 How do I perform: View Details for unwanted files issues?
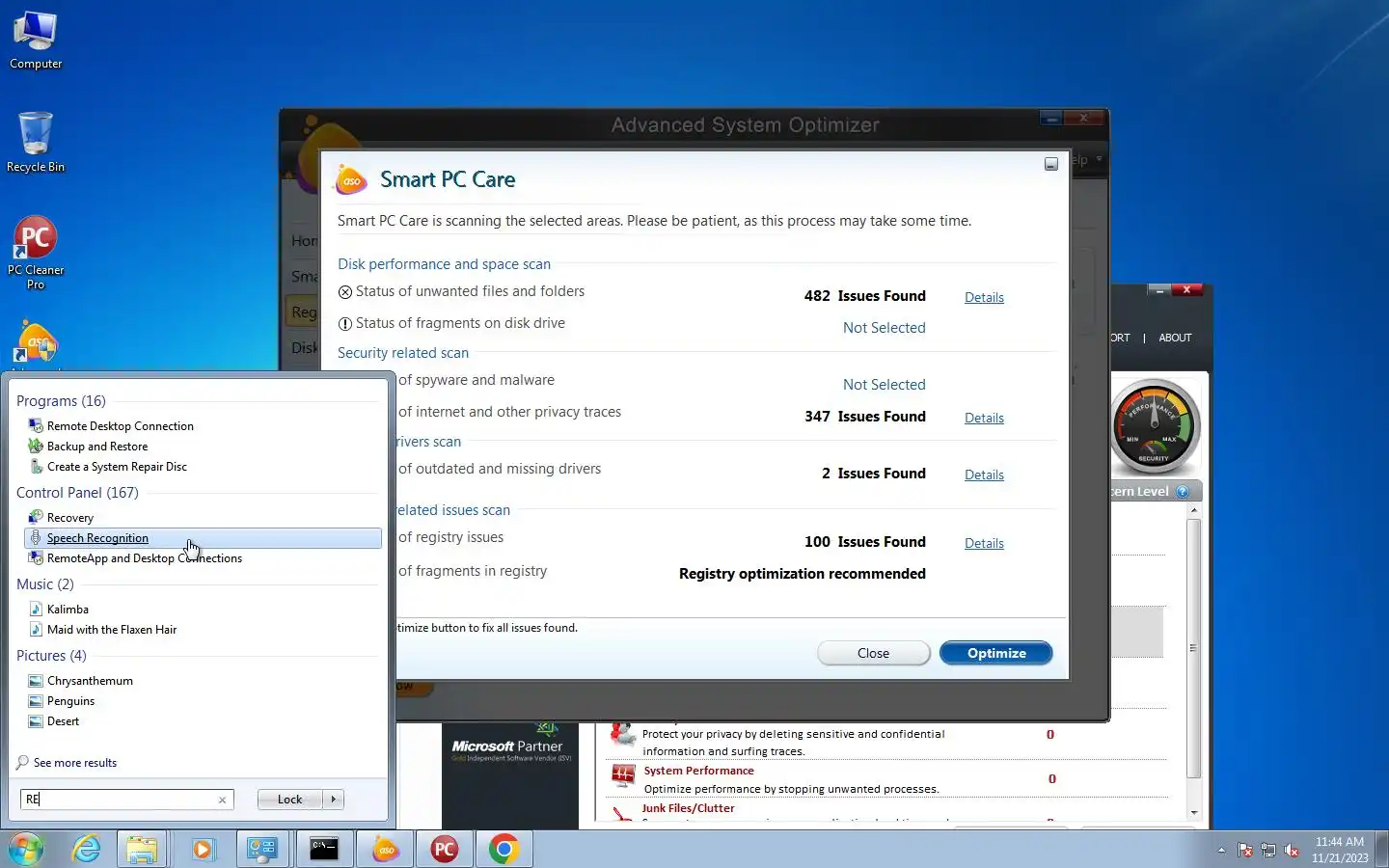(x=984, y=298)
